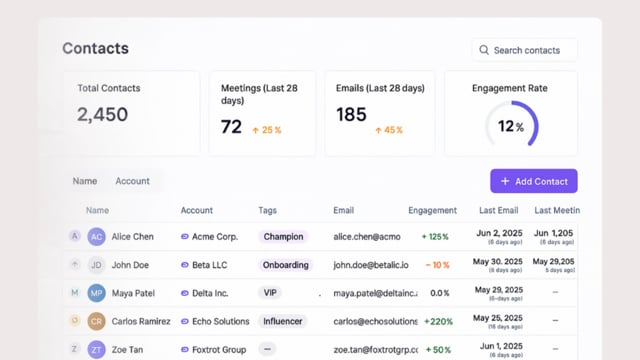Click the May 25, 2025 last email date

[498, 318]
